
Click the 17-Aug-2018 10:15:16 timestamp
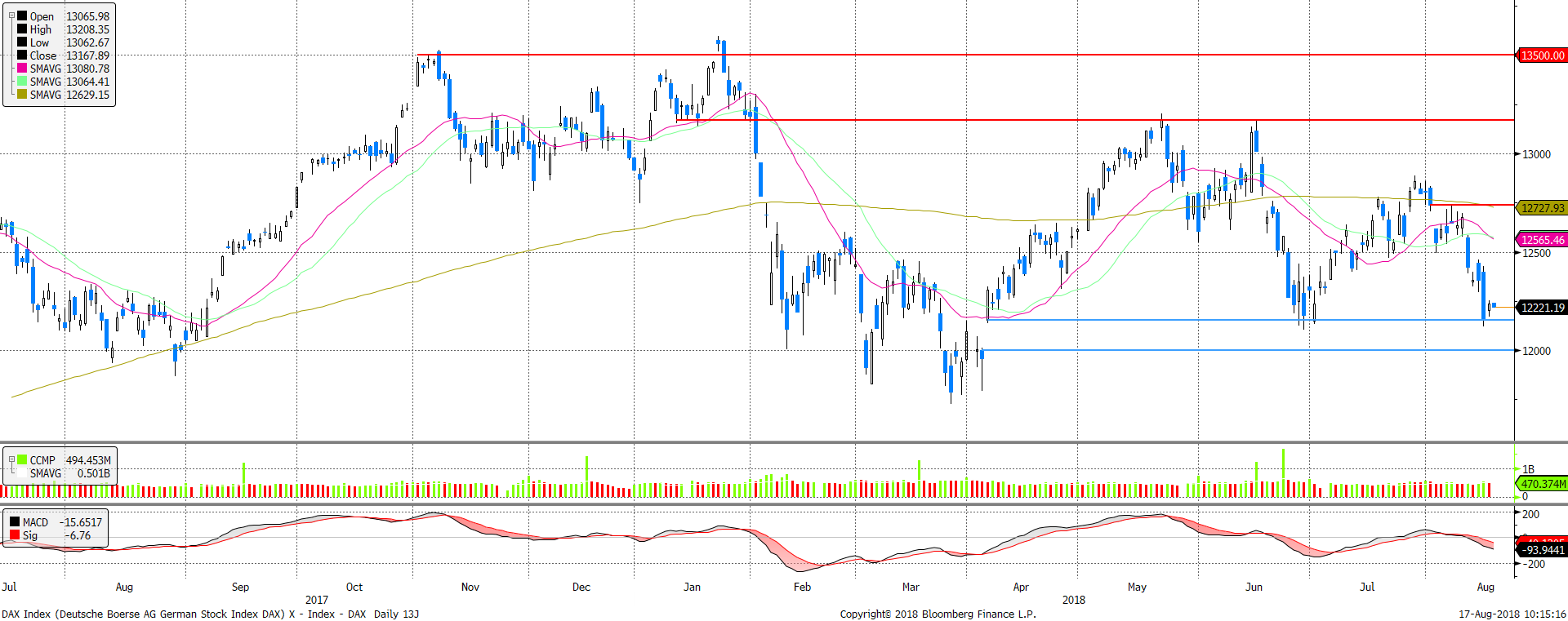1512,614
